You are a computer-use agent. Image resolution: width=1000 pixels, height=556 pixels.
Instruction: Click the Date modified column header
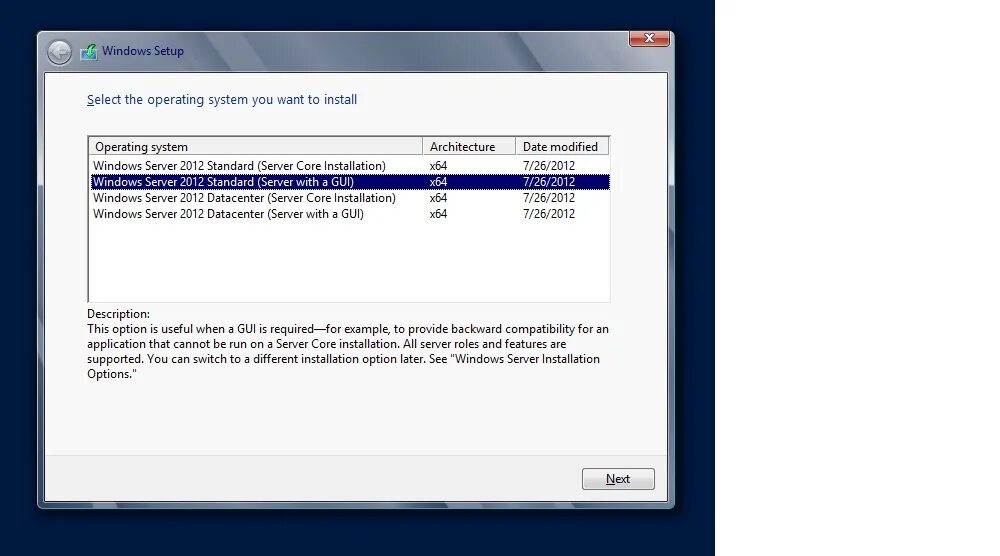click(x=562, y=147)
